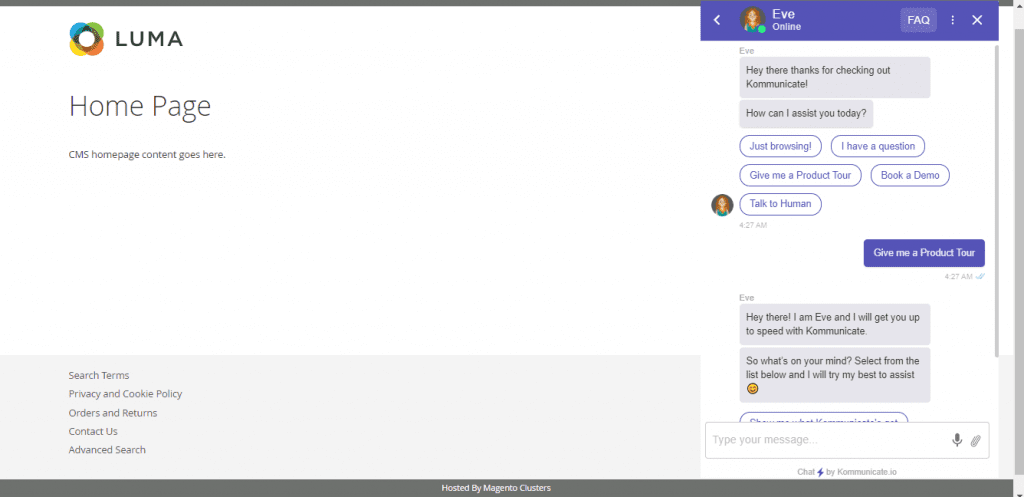This screenshot has width=1024, height=497.
Task: Go back using the chat back arrow
Action: tap(717, 20)
